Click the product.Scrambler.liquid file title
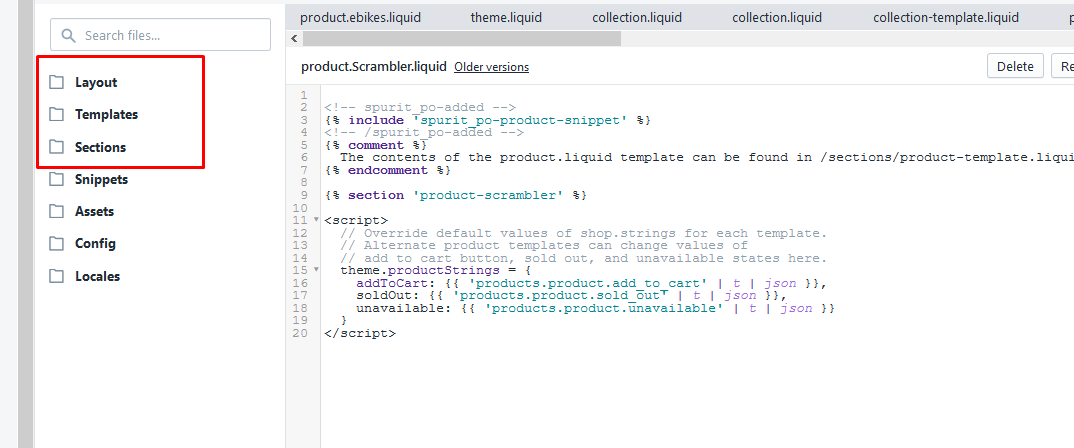Viewport: 1074px width, 448px height. point(373,66)
